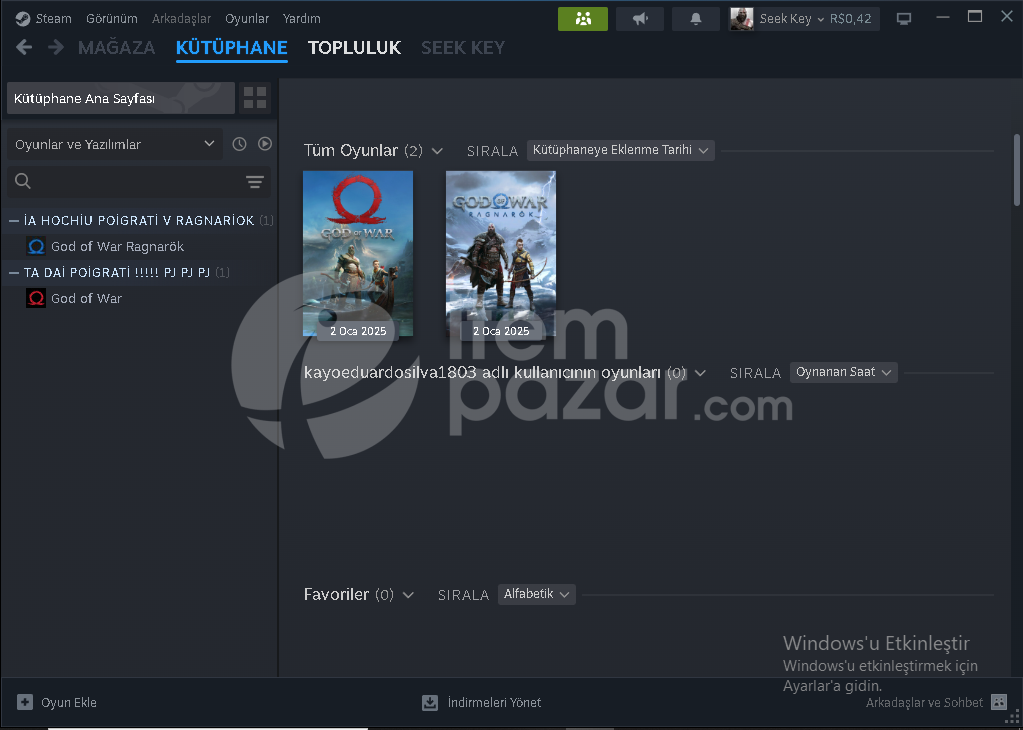
Task: Click the Seek Key profile avatar
Action: 742,19
